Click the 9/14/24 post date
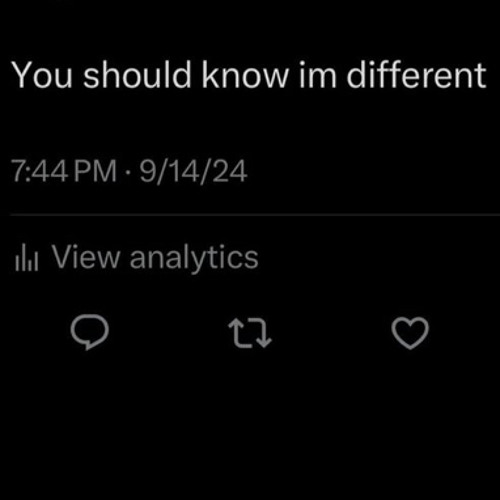 193,171
